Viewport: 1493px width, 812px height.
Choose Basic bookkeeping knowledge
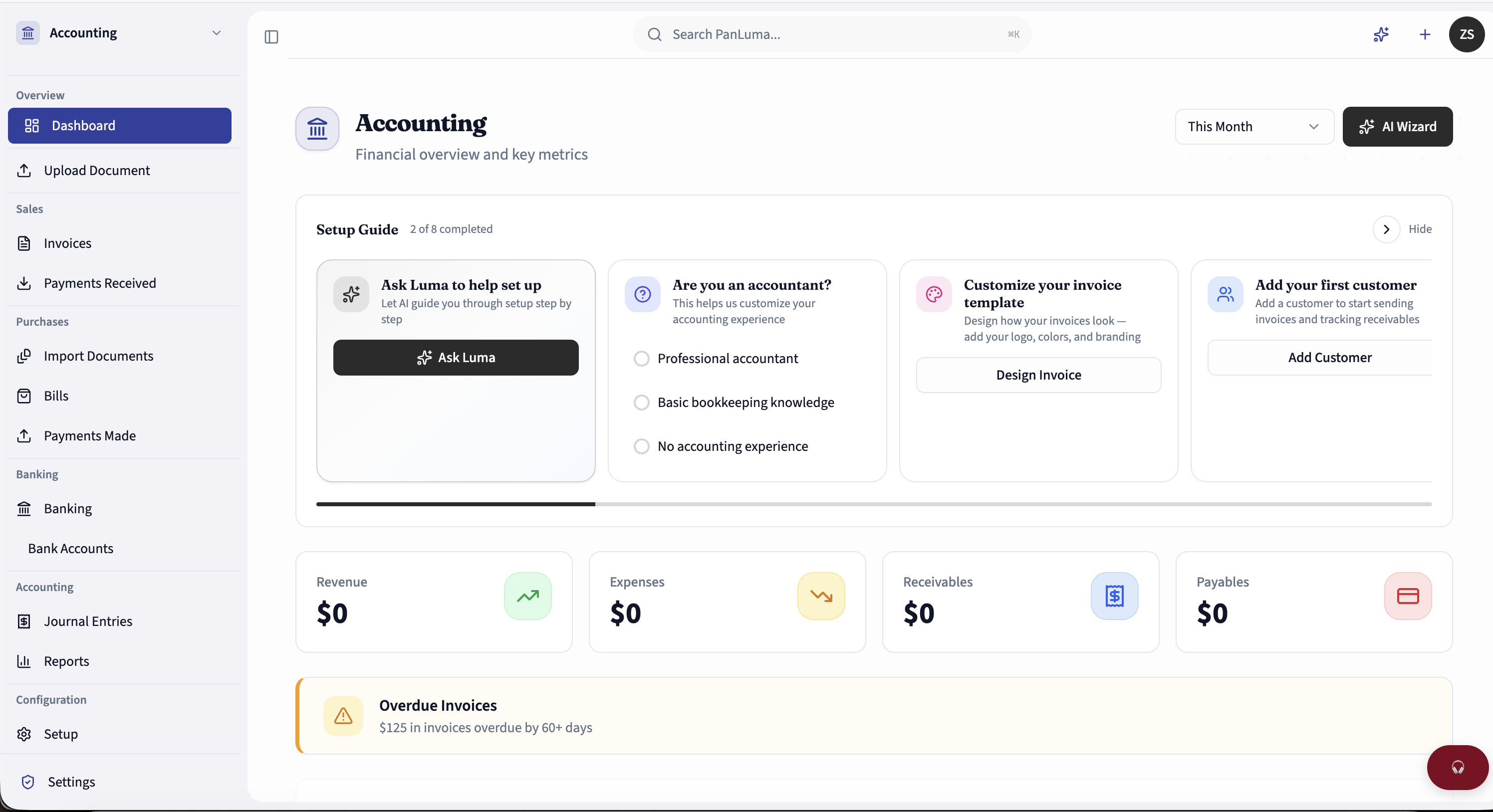(641, 403)
